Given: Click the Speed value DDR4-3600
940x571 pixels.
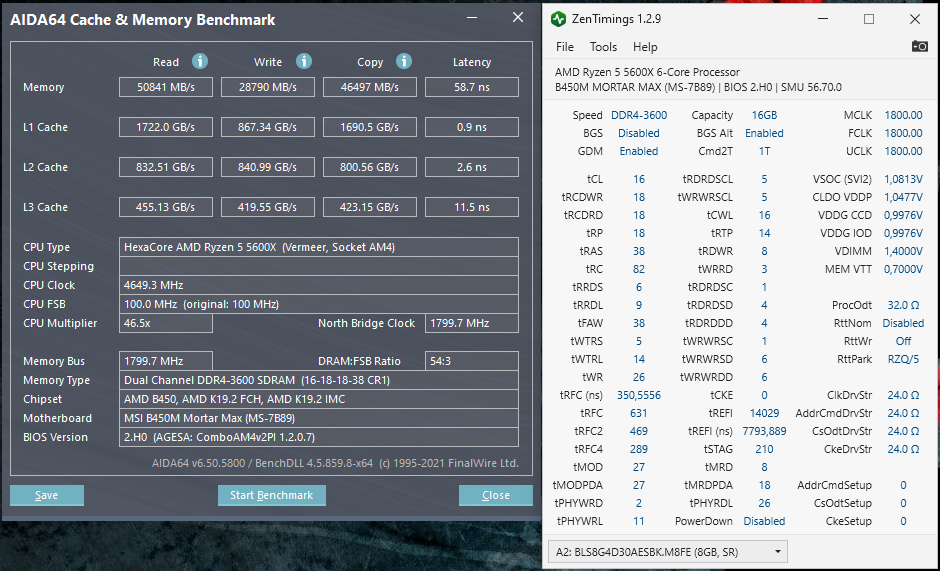Looking at the screenshot, I should coord(638,115).
